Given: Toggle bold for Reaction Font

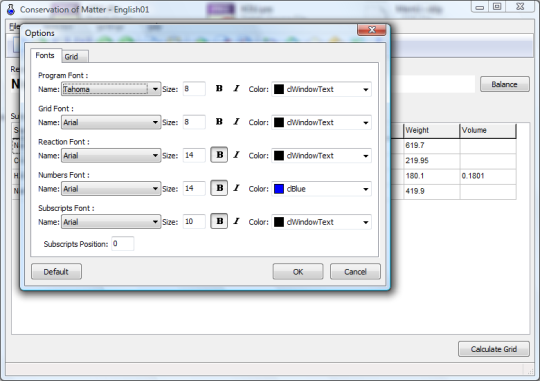Looking at the screenshot, I should pyautogui.click(x=219, y=155).
